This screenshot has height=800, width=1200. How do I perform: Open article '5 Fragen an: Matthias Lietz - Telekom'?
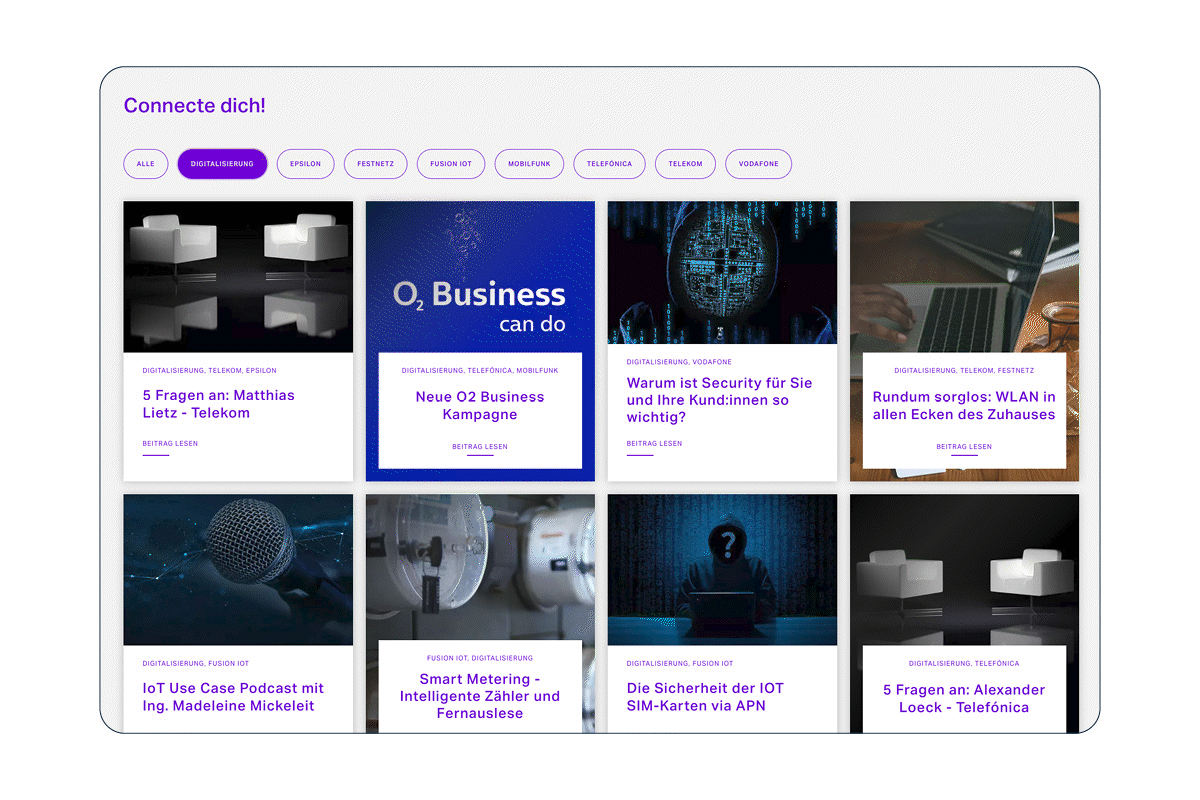coord(219,404)
